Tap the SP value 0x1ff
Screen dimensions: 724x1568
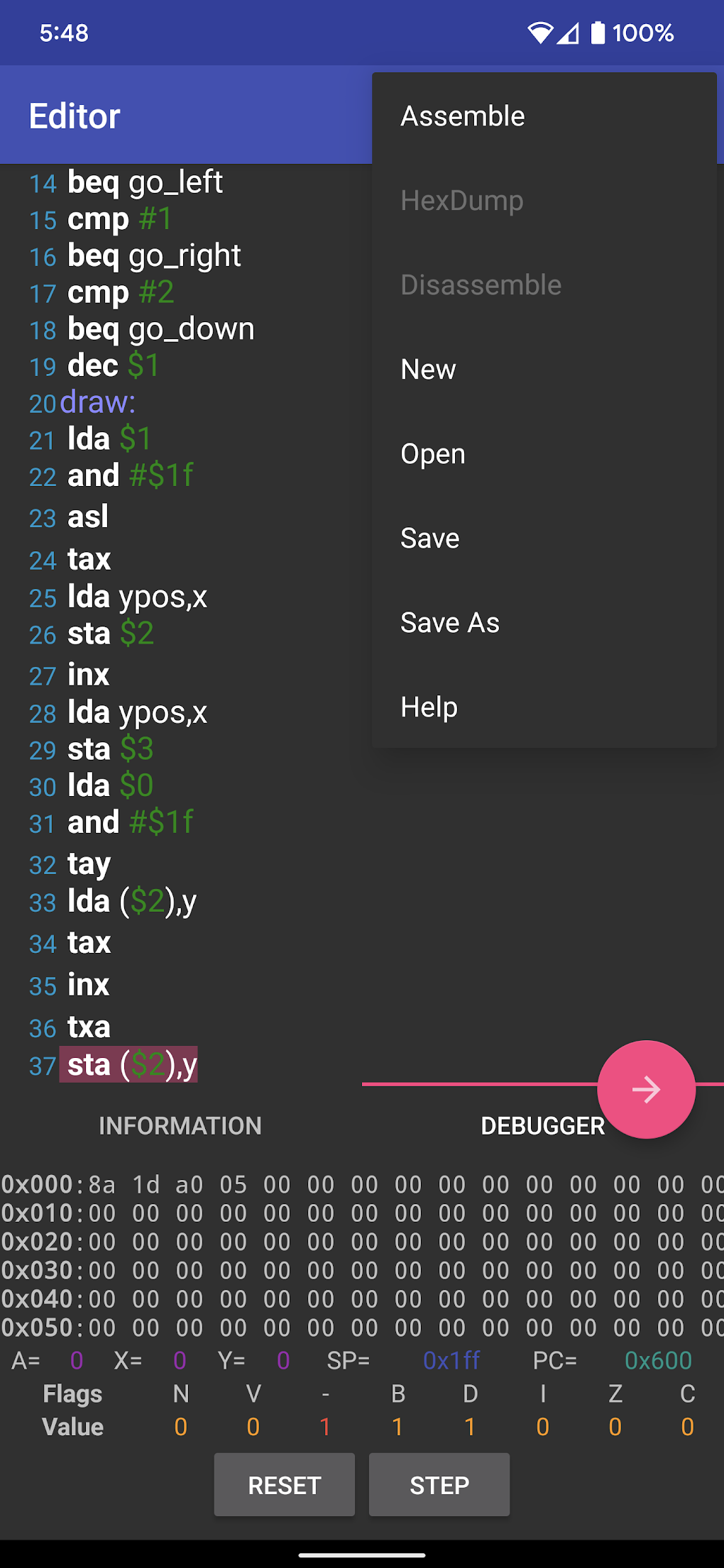click(451, 1360)
